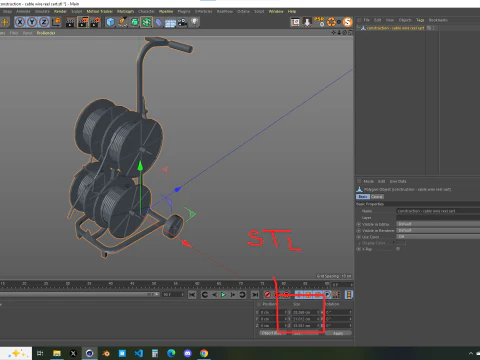Go to next key button
Image resolution: width=480 pixels, height=360 pixels.
[242, 295]
